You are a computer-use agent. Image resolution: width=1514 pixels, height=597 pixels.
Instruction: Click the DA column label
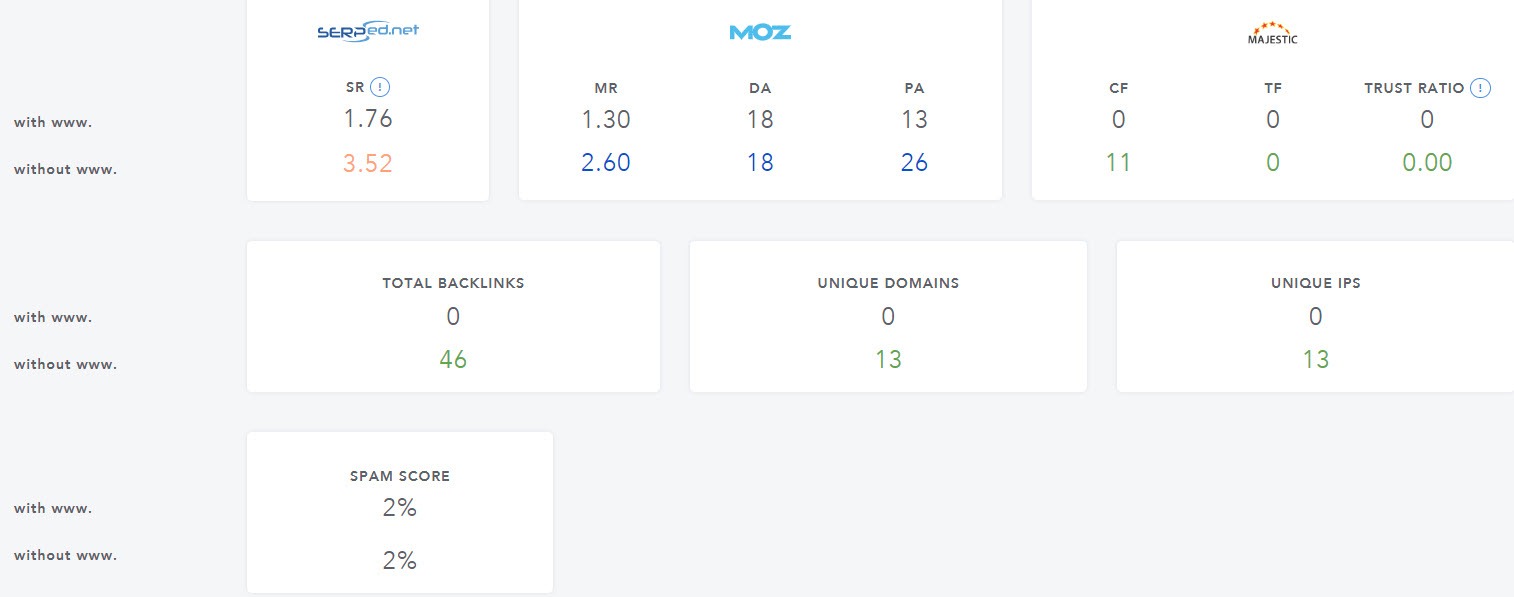(x=760, y=88)
